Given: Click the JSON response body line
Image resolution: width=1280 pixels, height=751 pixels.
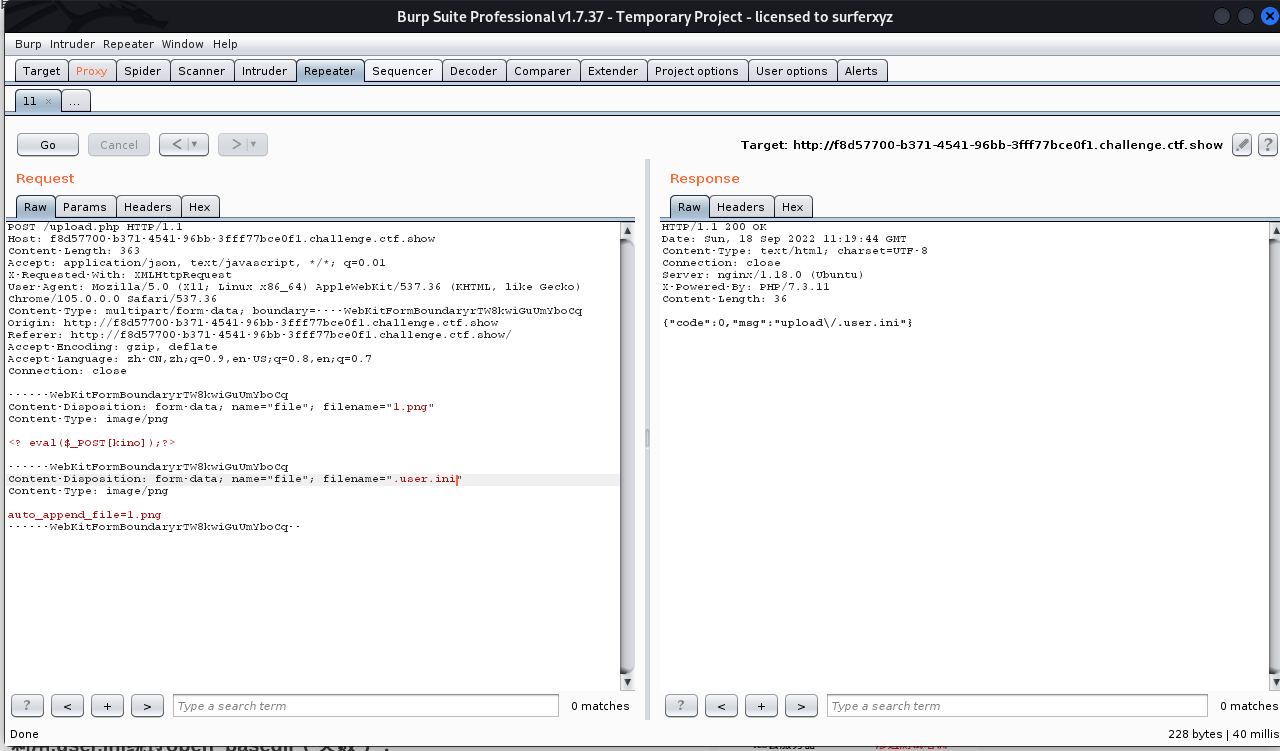Looking at the screenshot, I should point(788,323).
